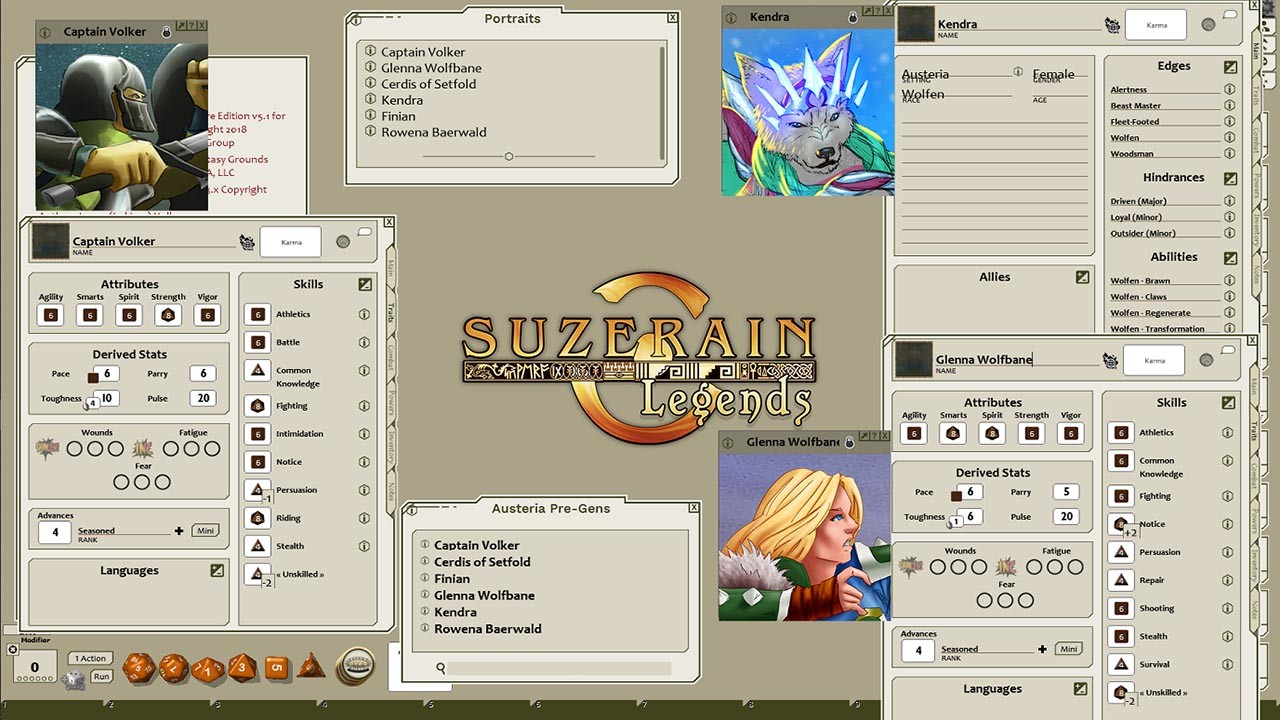
Task: Expand Fighting skill info on Volker's sheet
Action: 363,406
